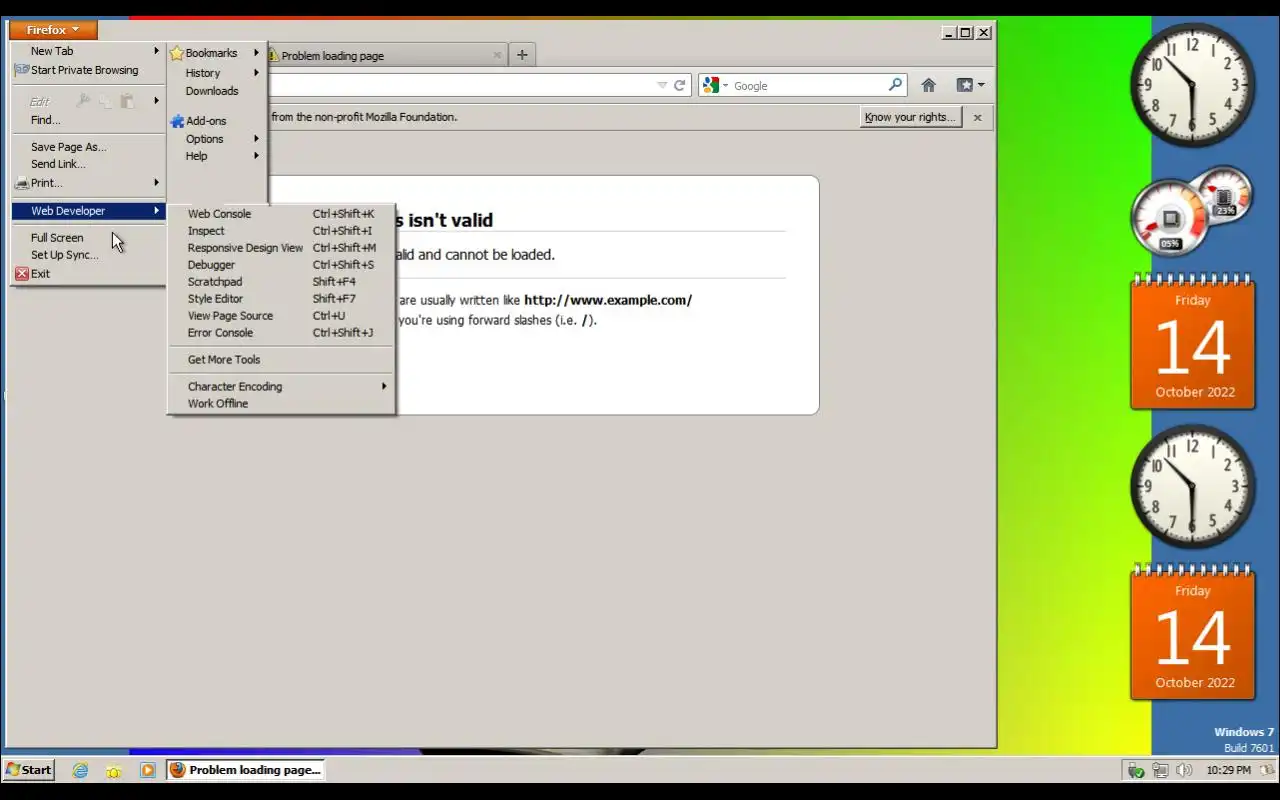1280x800 pixels.
Task: Dismiss the Mozilla notification bar
Action: pyautogui.click(x=977, y=117)
